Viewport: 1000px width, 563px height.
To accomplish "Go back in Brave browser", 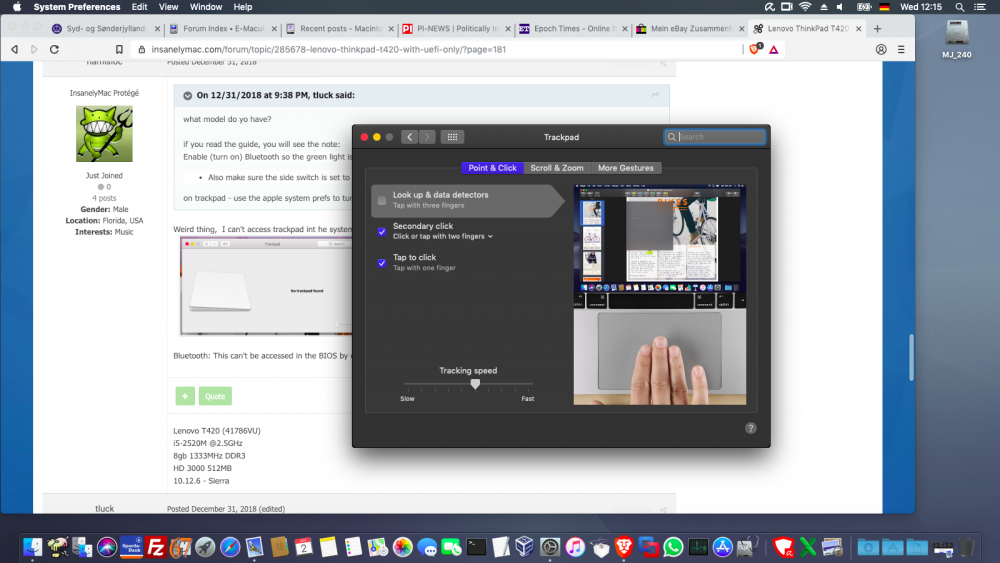I will coord(14,49).
